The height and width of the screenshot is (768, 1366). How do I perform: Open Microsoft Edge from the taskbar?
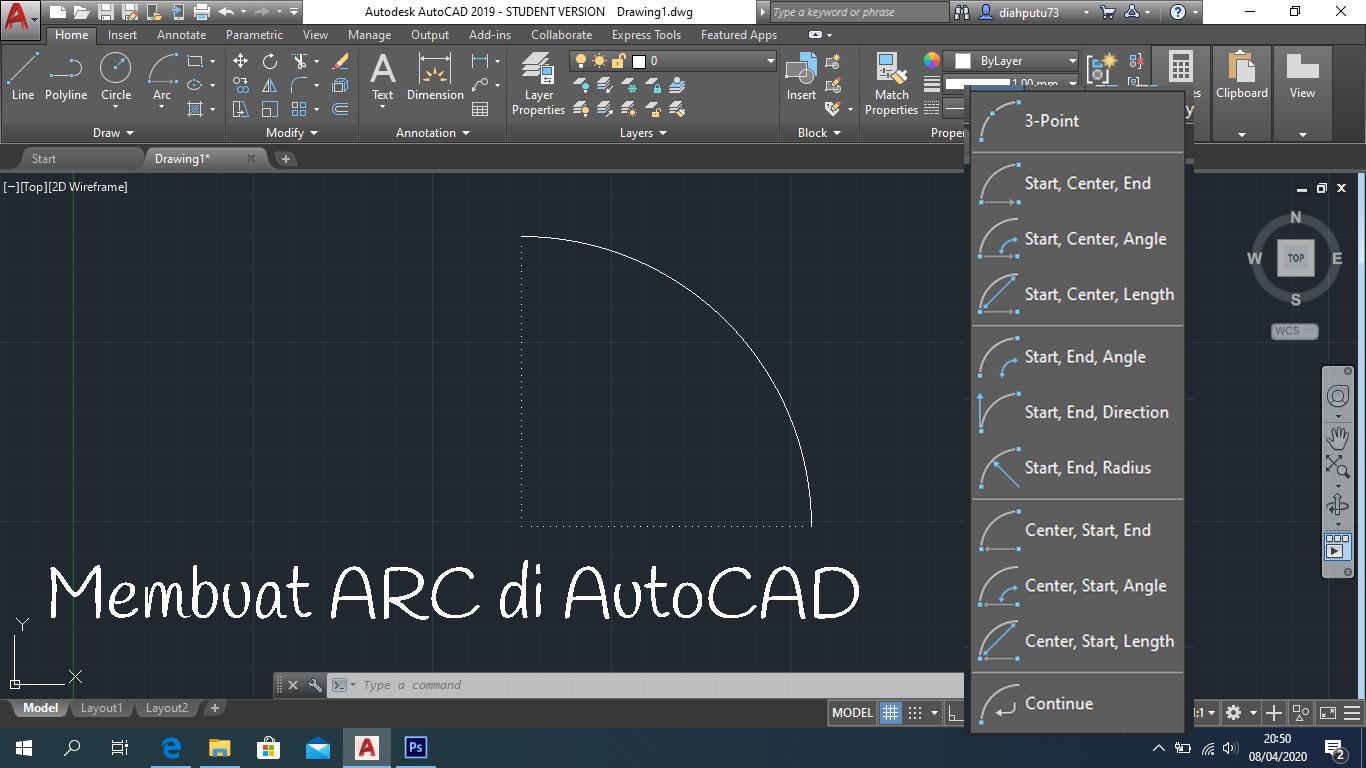[x=171, y=747]
